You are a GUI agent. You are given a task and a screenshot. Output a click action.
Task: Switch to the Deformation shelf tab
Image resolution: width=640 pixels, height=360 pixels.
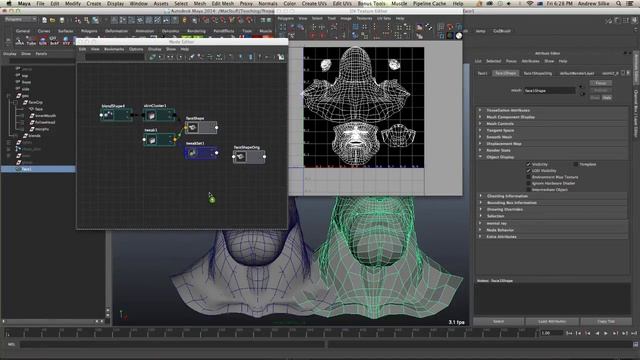(x=116, y=31)
